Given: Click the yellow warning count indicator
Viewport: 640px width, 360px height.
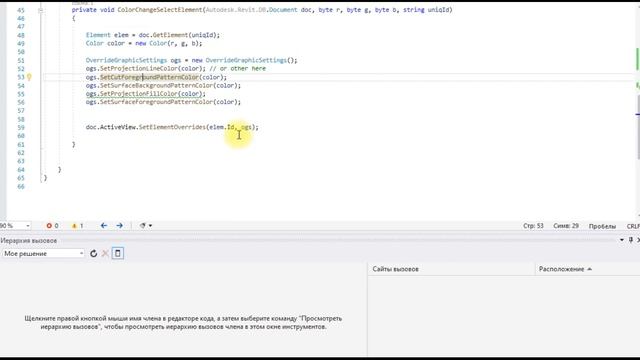Looking at the screenshot, I should 77,226.
